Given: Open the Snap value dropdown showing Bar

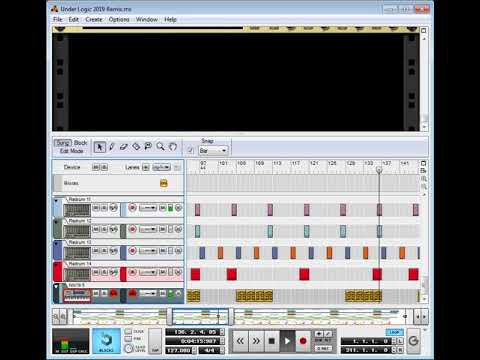Looking at the screenshot, I should (x=213, y=151).
